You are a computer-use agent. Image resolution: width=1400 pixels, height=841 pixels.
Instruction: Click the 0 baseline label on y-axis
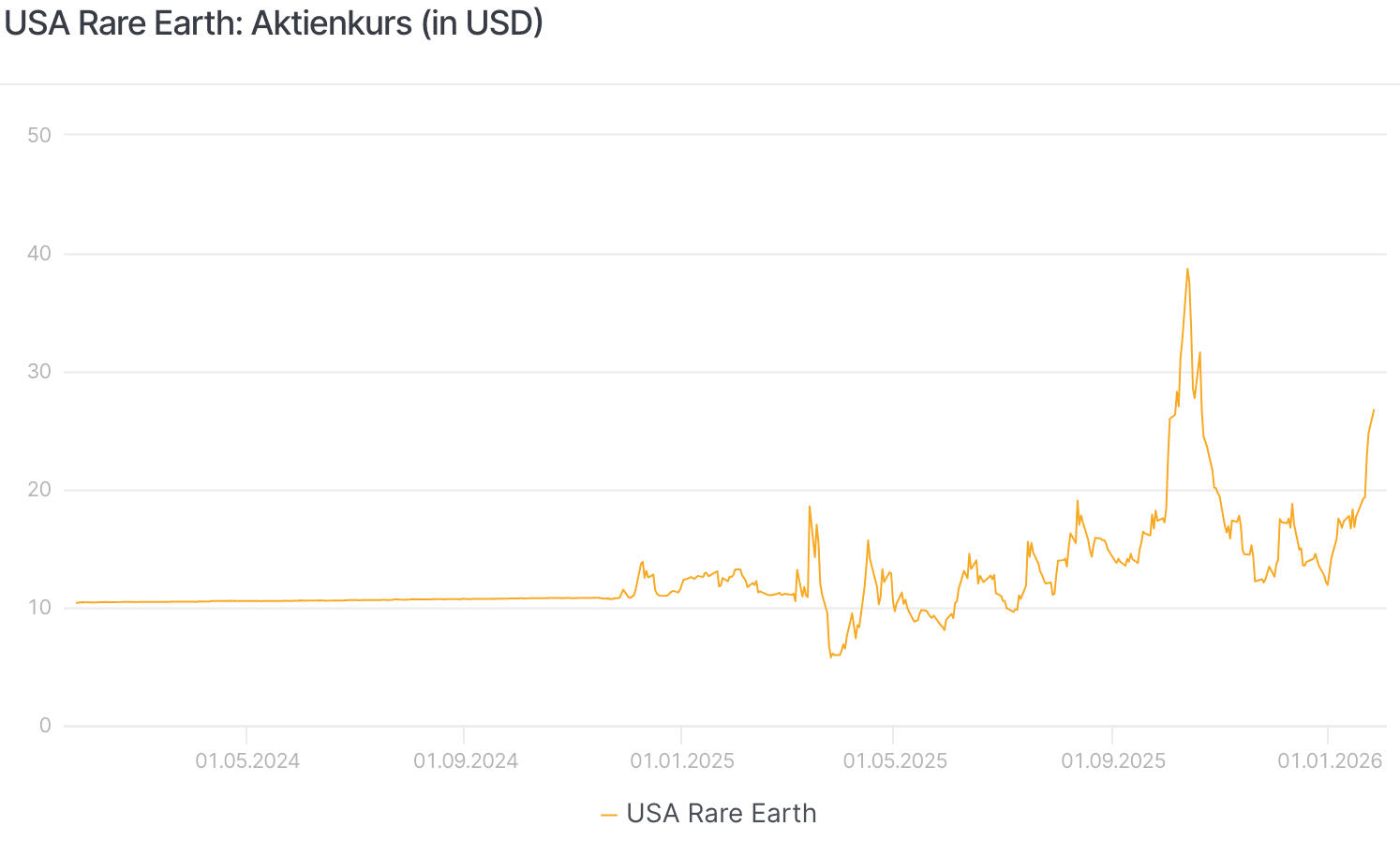tap(45, 726)
